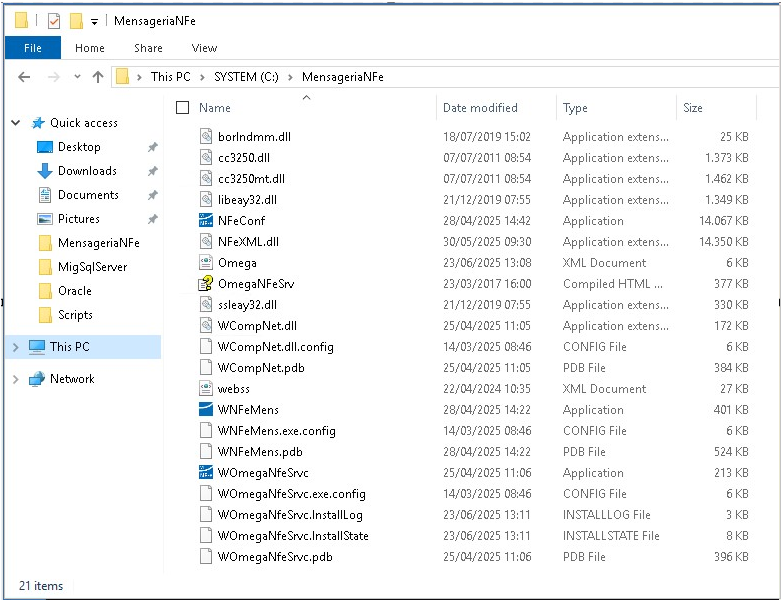The image size is (783, 603).
Task: Select the OmegaNFeSrv compiled HTML help icon
Action: (x=206, y=284)
